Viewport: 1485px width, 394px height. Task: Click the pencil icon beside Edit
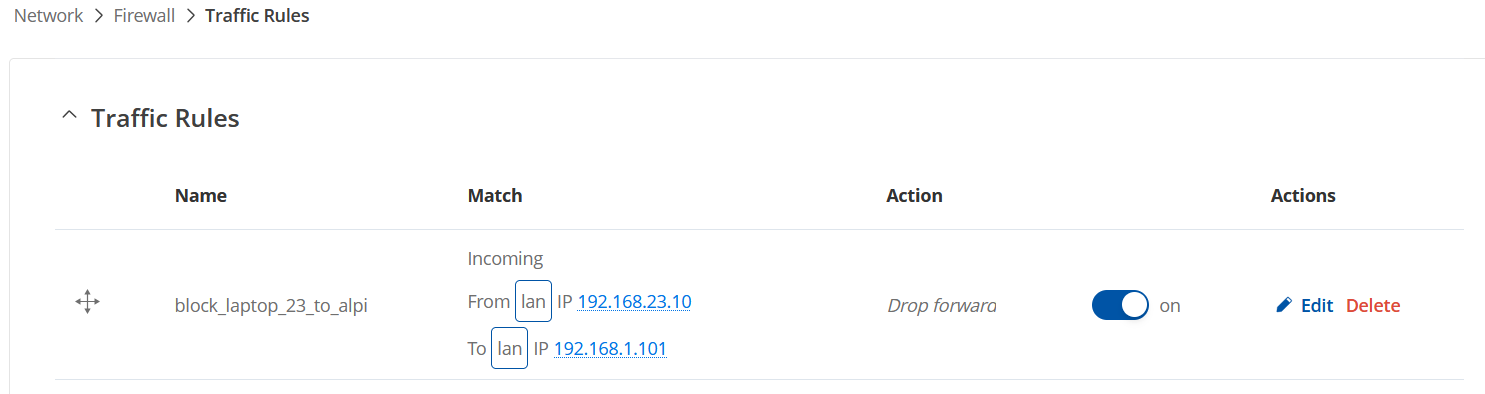[x=1284, y=306]
